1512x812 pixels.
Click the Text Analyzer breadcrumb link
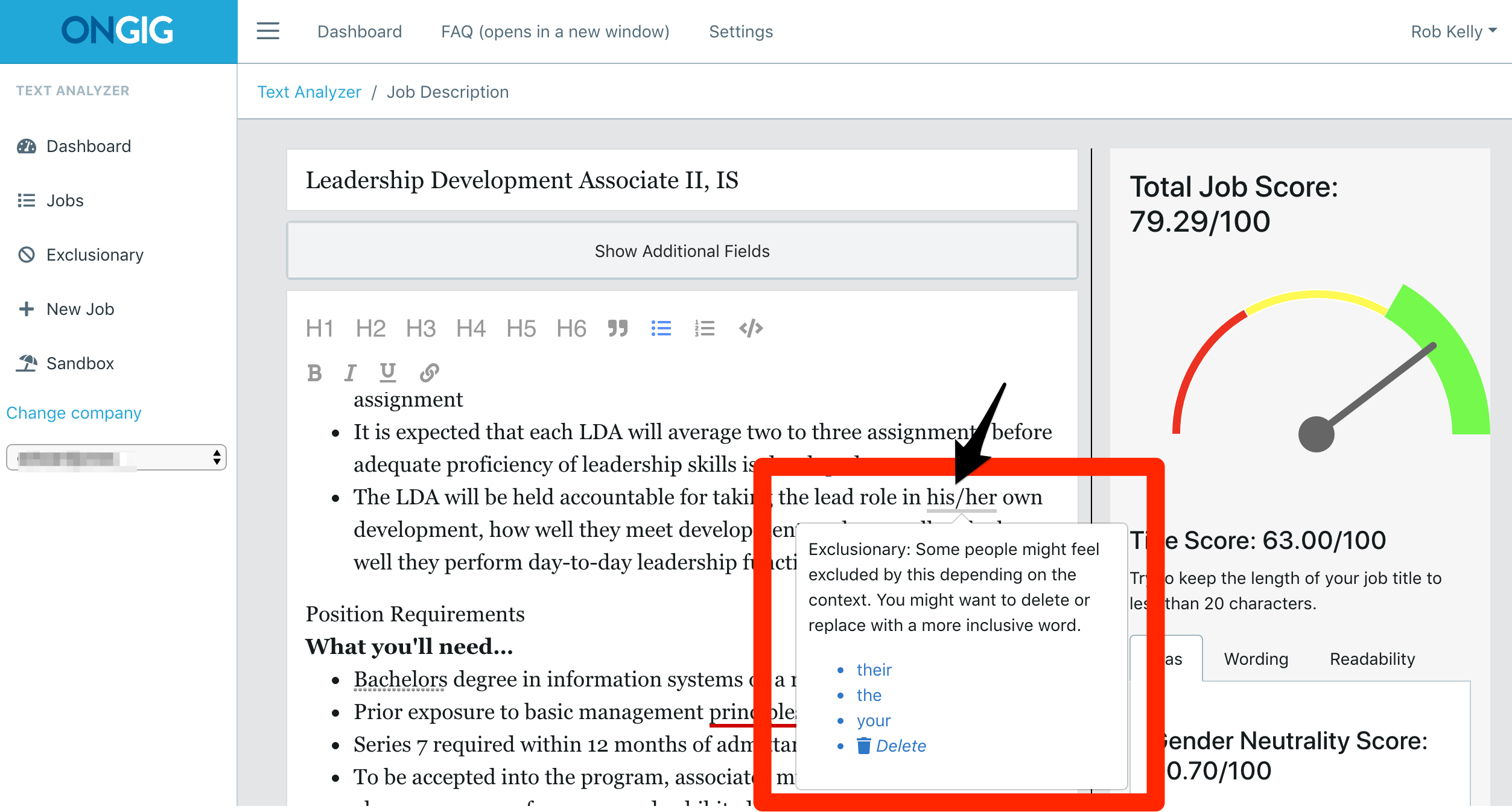click(x=309, y=92)
